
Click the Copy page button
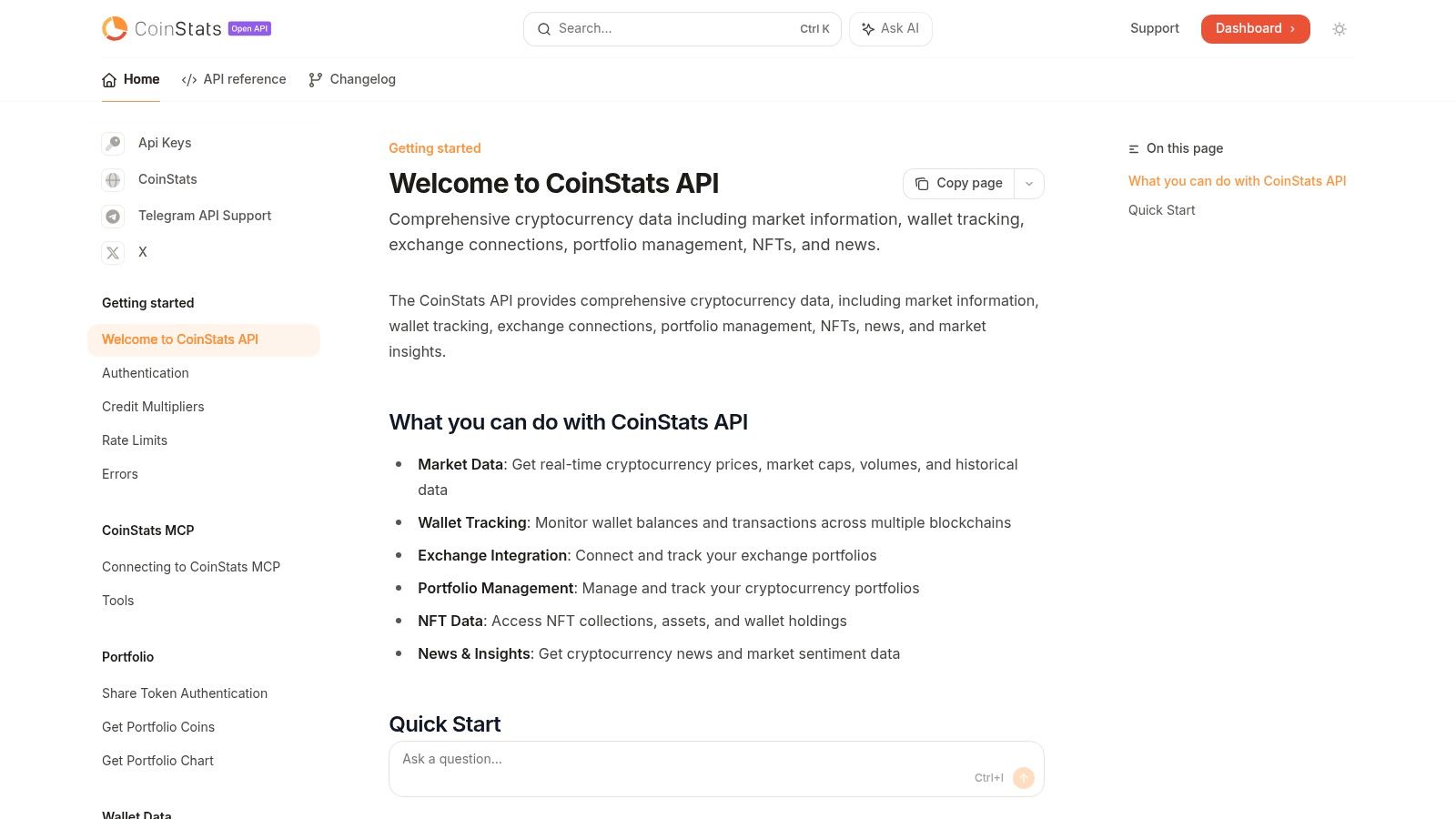pyautogui.click(x=959, y=184)
